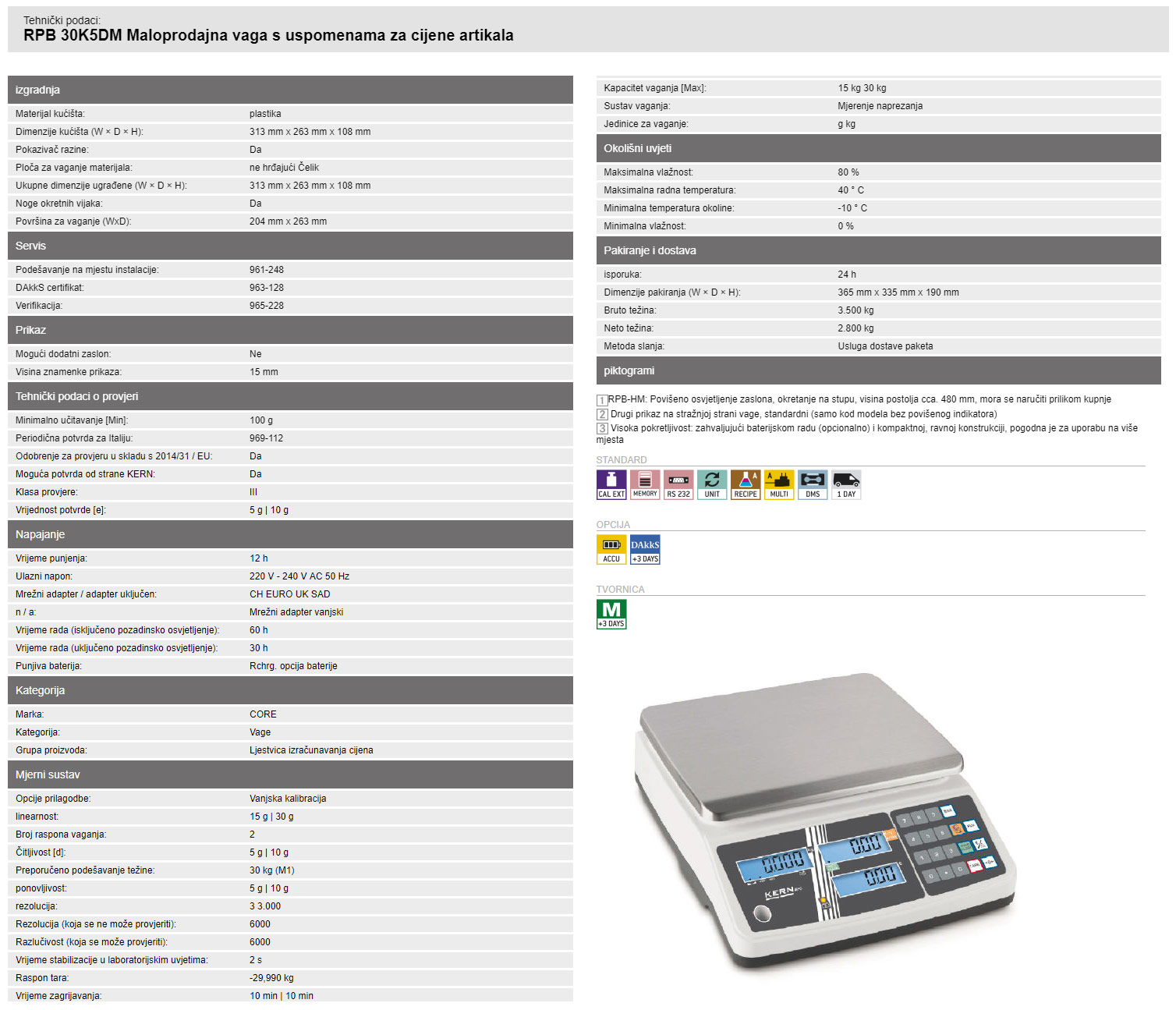
Task: Click the MEMORY pictogram icon
Action: pyautogui.click(x=645, y=484)
